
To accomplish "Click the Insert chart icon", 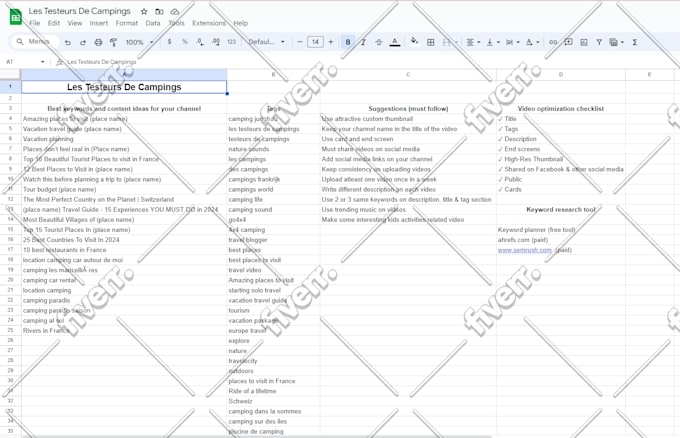I will pos(584,42).
